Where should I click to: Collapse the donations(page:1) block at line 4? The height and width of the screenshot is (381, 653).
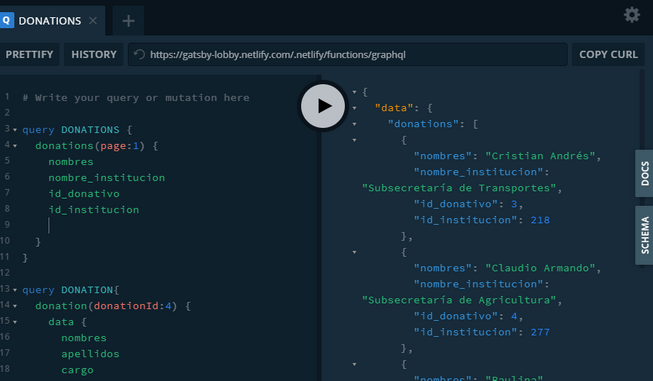pyautogui.click(x=15, y=146)
